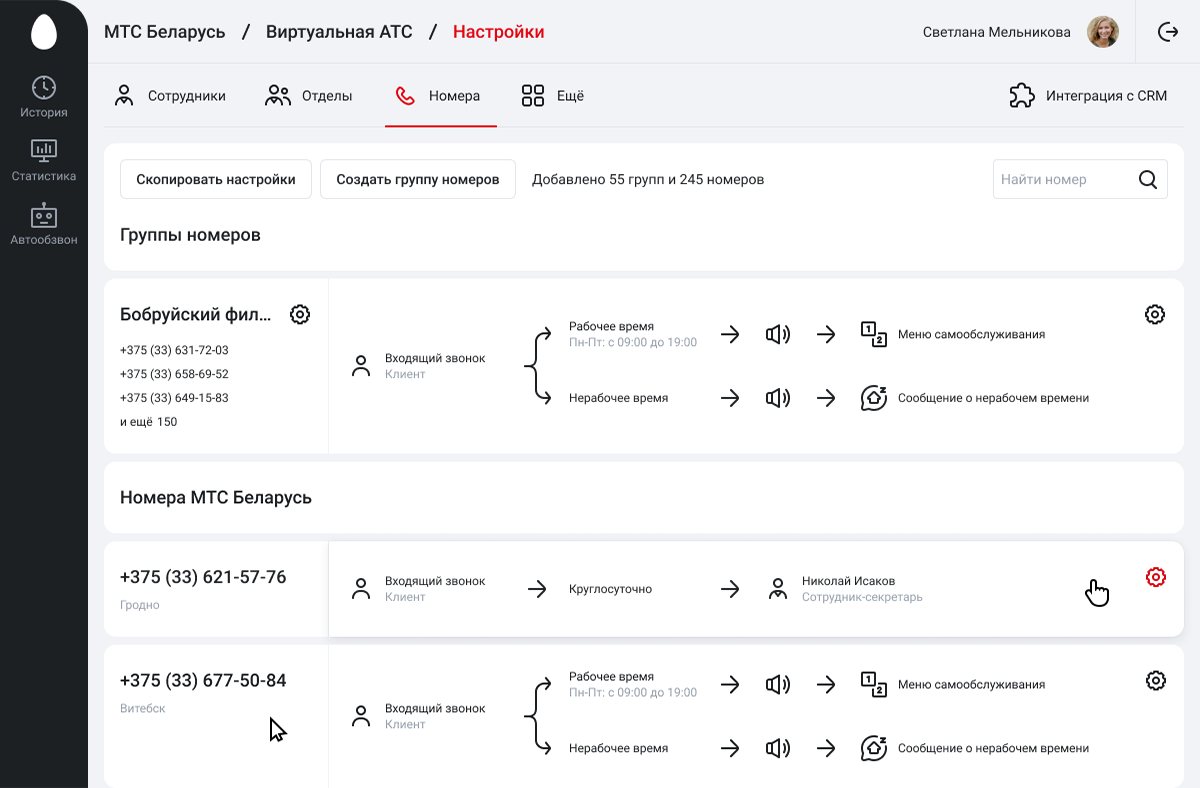Click the Настройки breadcrumb

point(499,32)
